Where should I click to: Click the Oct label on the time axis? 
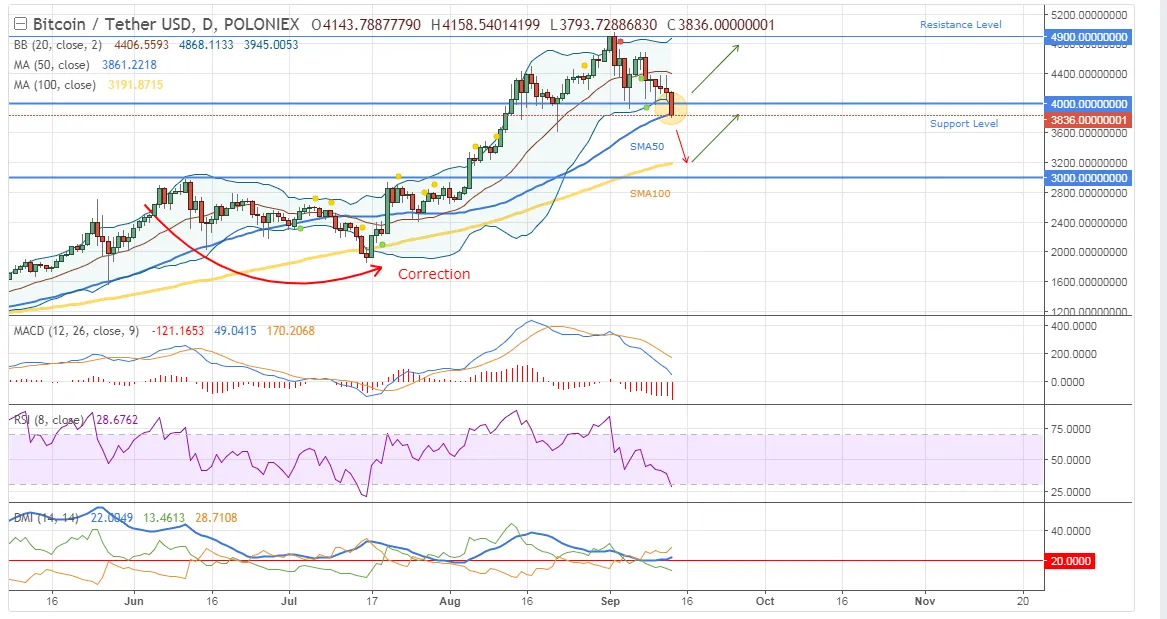pyautogui.click(x=764, y=600)
